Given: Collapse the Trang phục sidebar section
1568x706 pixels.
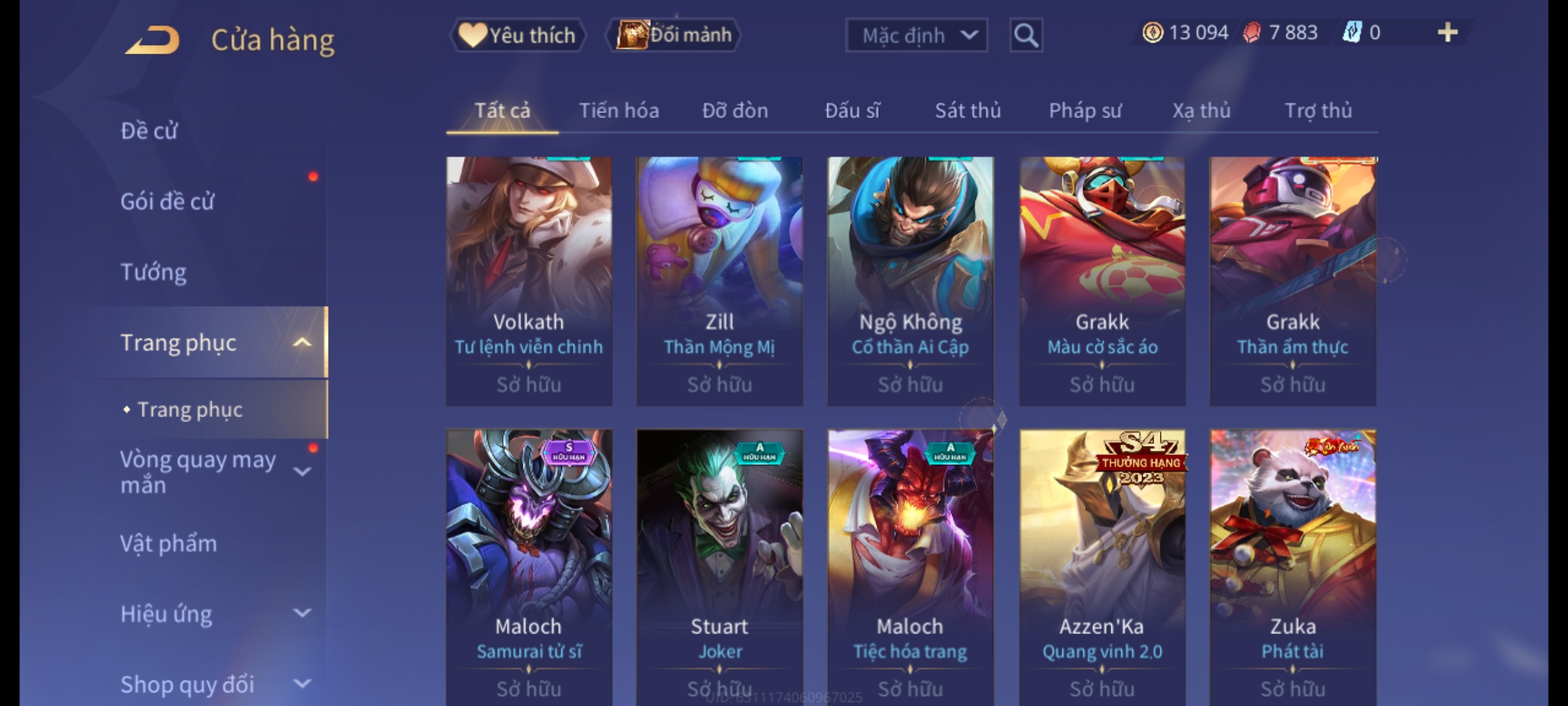Looking at the screenshot, I should (x=302, y=343).
